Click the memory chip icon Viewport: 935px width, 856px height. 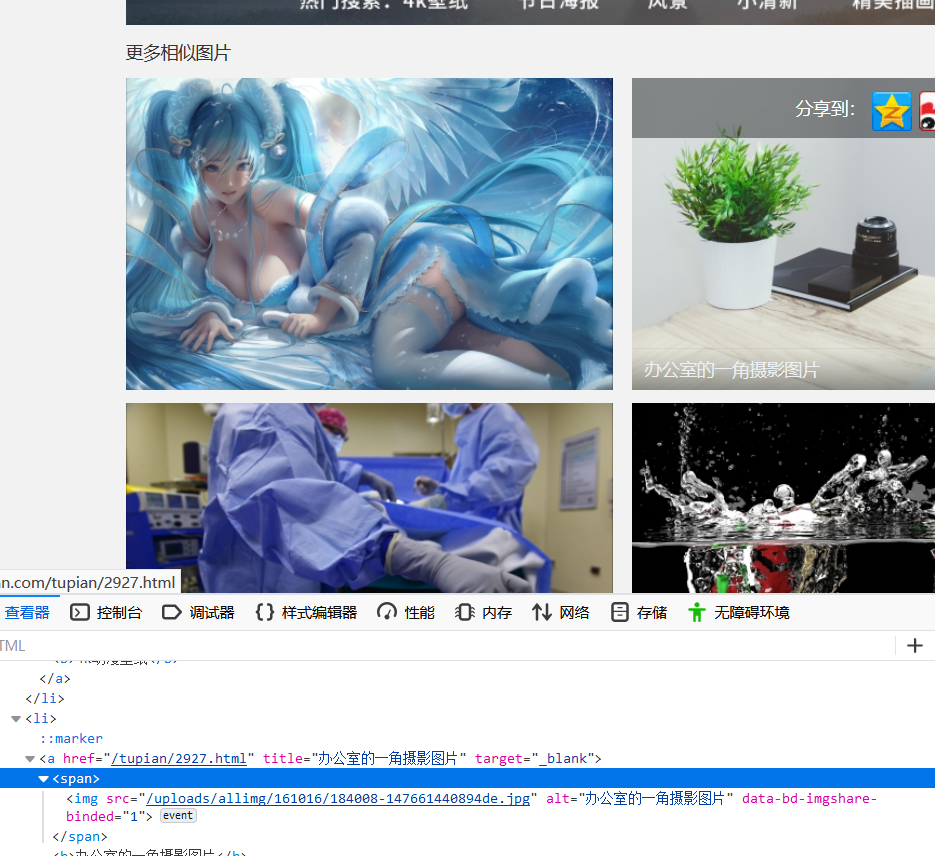tap(465, 612)
